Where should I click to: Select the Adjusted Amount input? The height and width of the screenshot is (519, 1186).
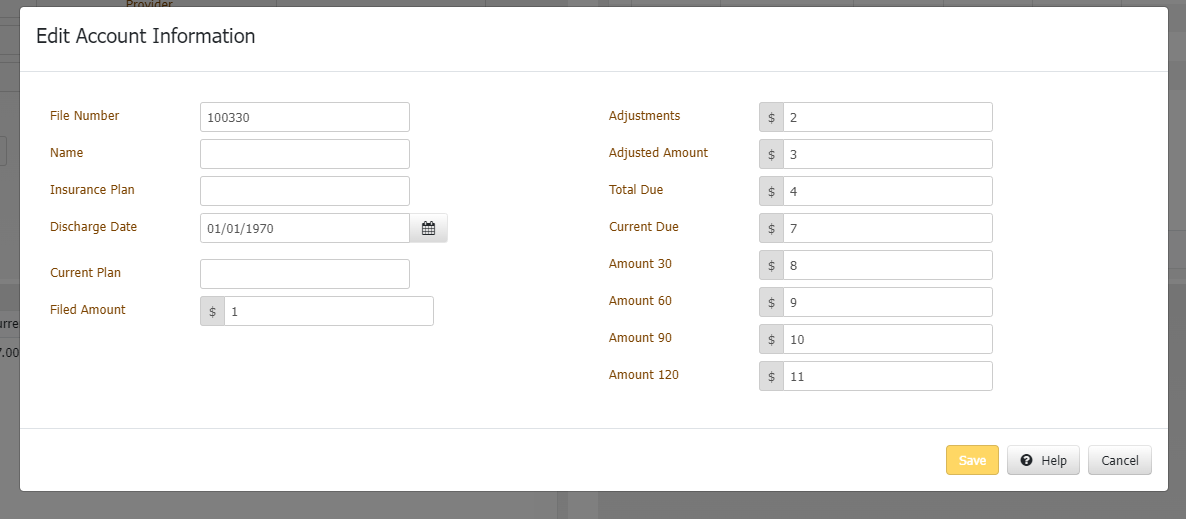pos(887,154)
